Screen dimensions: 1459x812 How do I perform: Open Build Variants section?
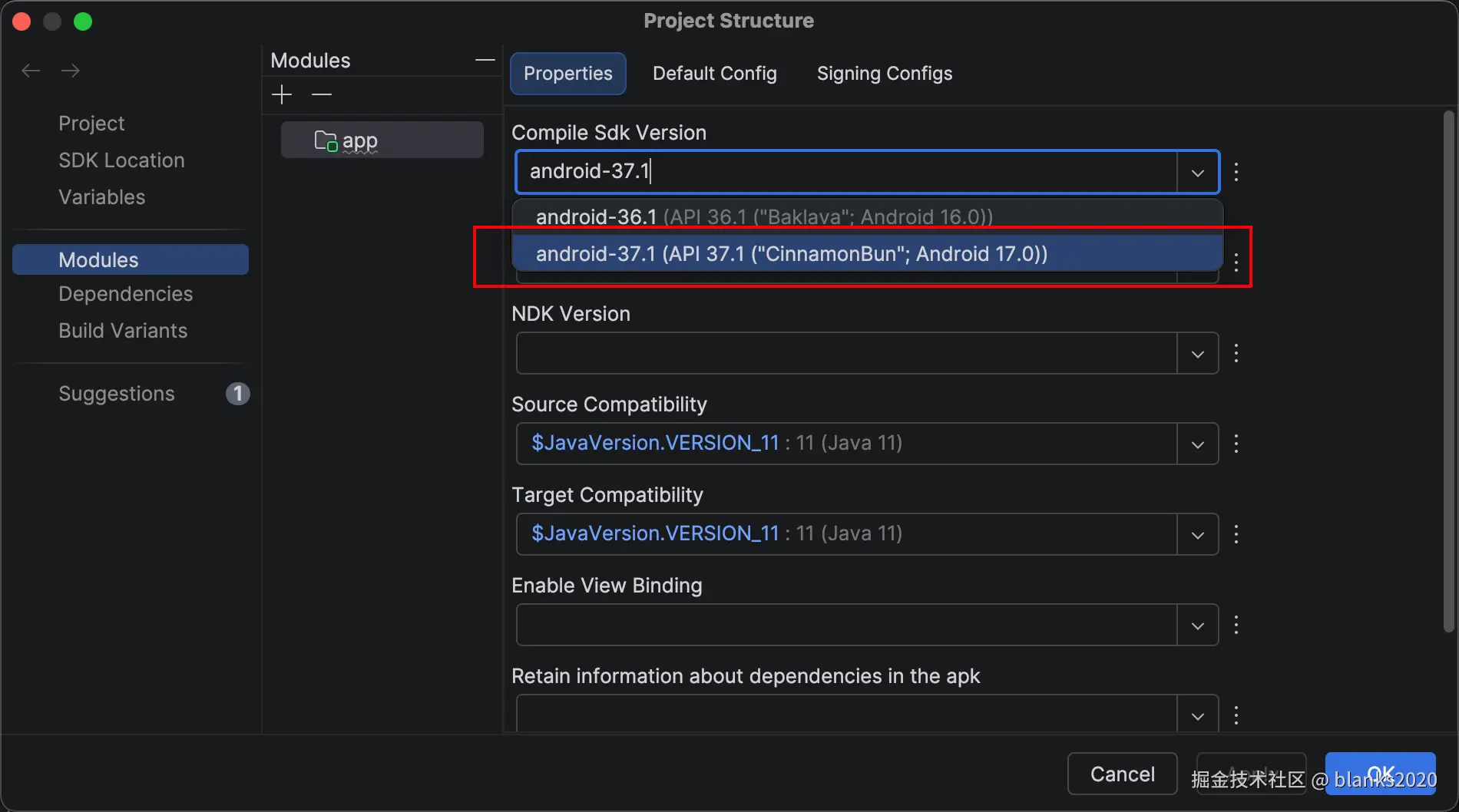click(123, 330)
